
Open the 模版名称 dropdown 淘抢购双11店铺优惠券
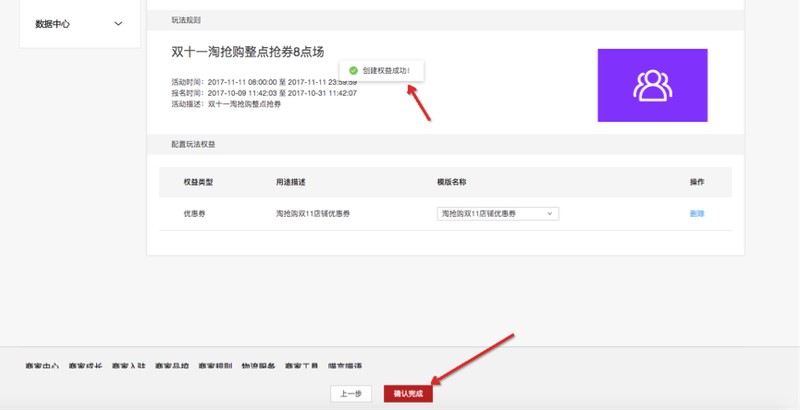pos(497,214)
